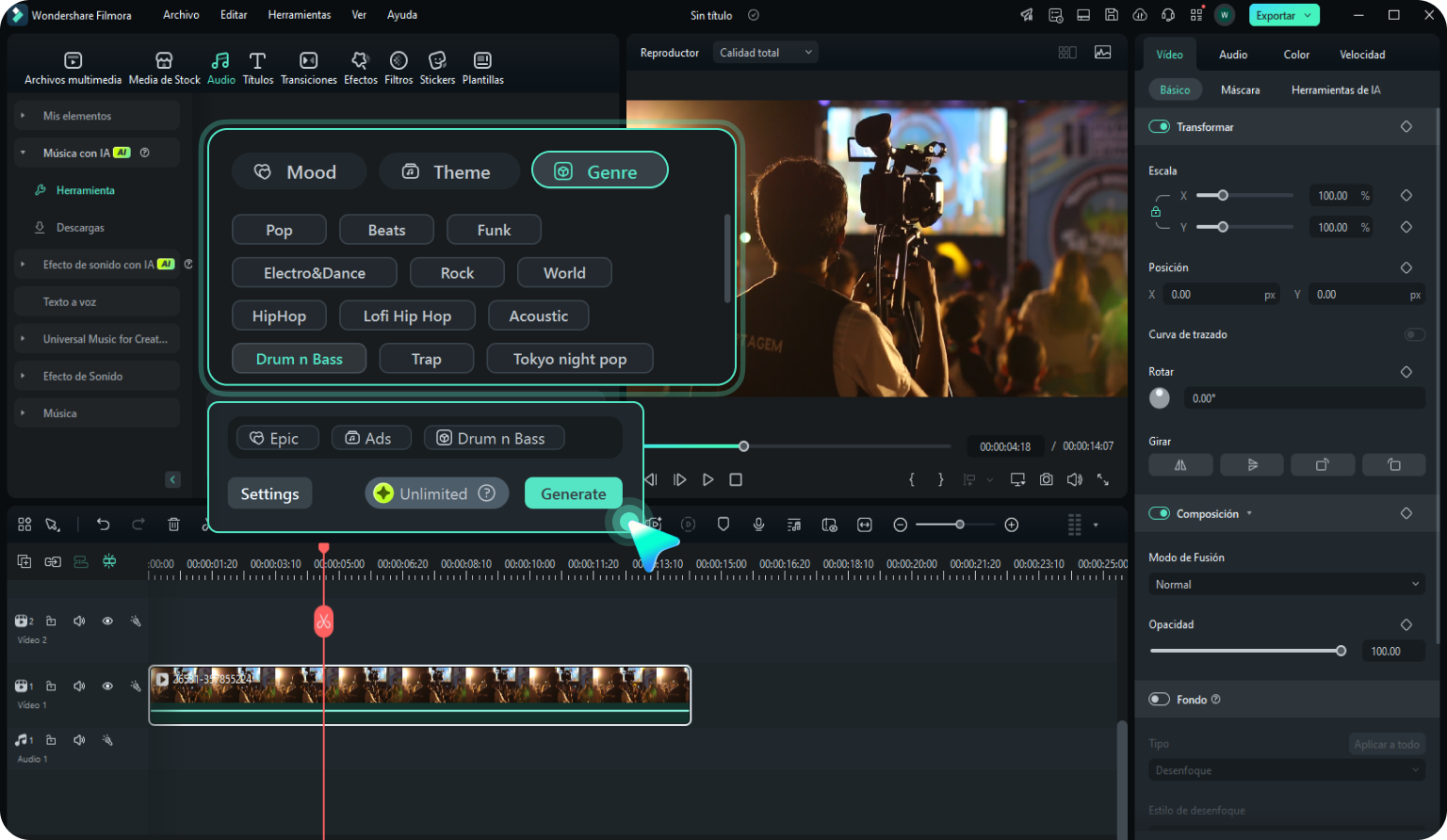This screenshot has height=840, width=1447.
Task: Toggle the Transformar switch
Action: coord(1160,126)
